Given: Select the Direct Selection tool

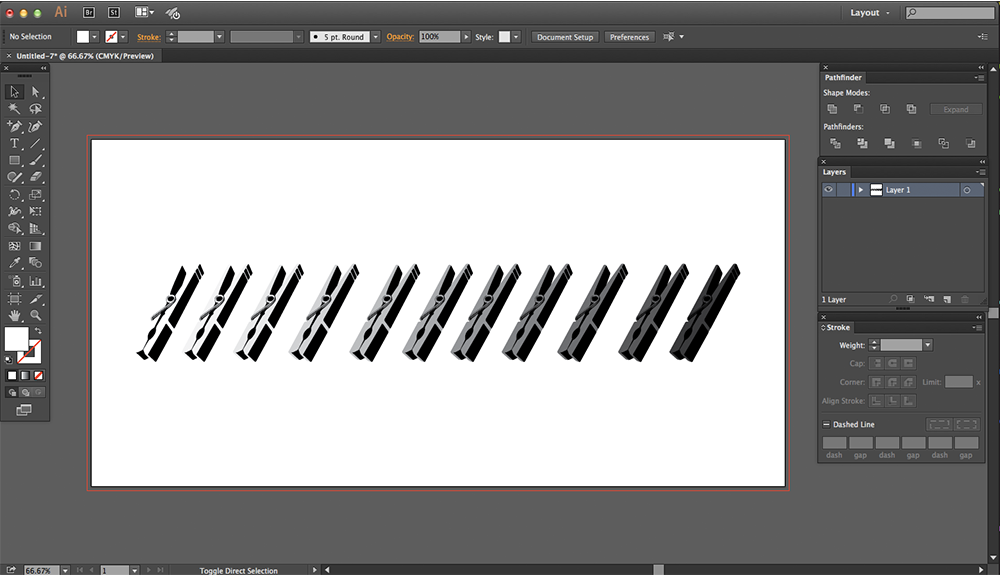Looking at the screenshot, I should pos(36,92).
